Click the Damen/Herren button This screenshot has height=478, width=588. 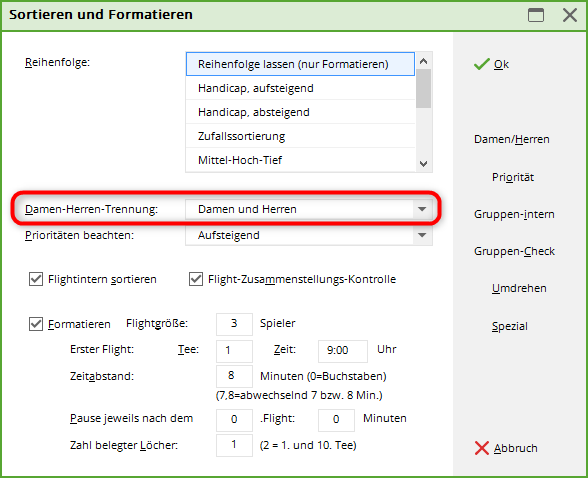(512, 139)
